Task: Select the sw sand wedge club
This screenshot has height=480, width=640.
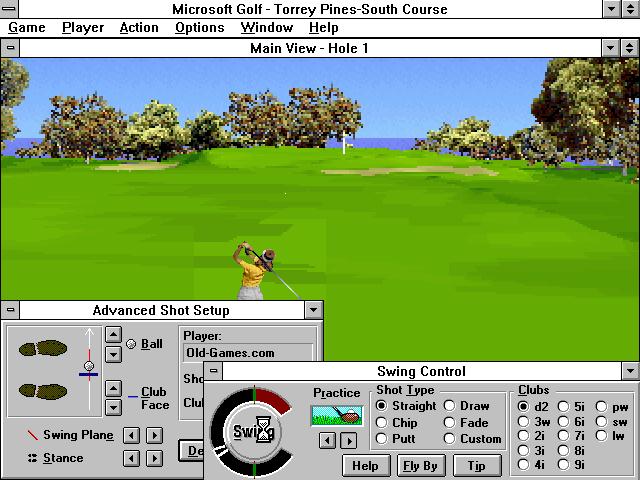Action: [x=611, y=421]
